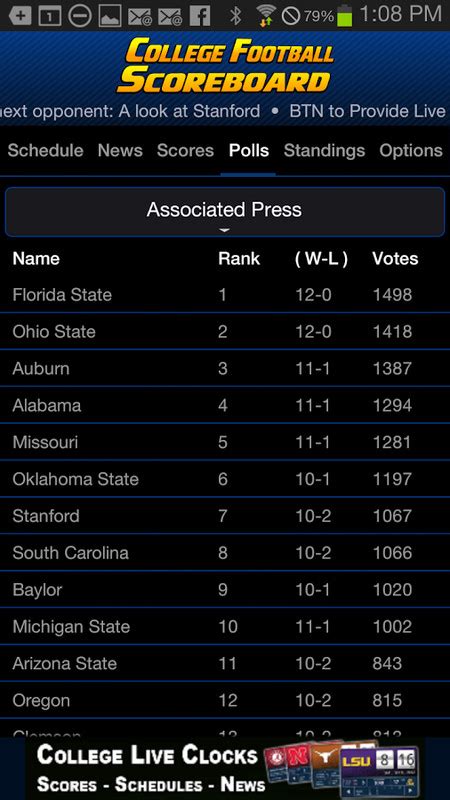Open the Scores tab
450x800 pixels.
[185, 151]
